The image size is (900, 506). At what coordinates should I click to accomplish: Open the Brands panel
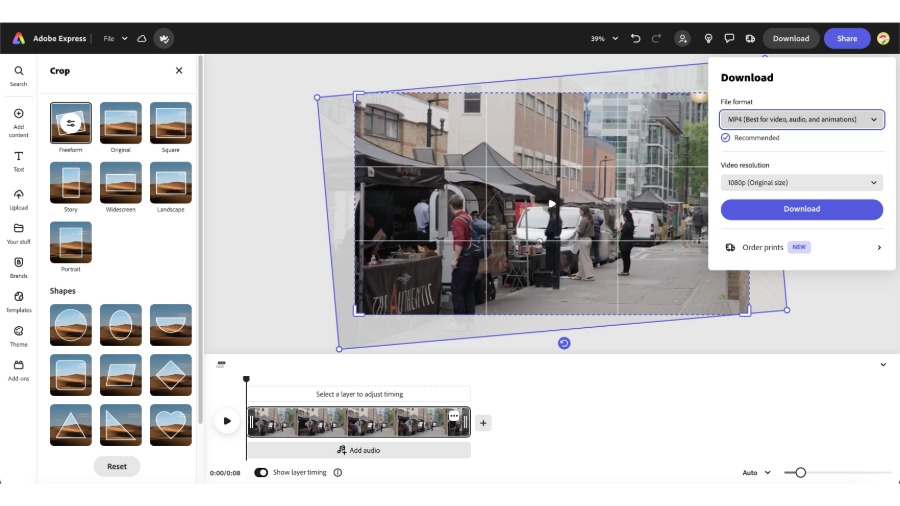coord(18,267)
